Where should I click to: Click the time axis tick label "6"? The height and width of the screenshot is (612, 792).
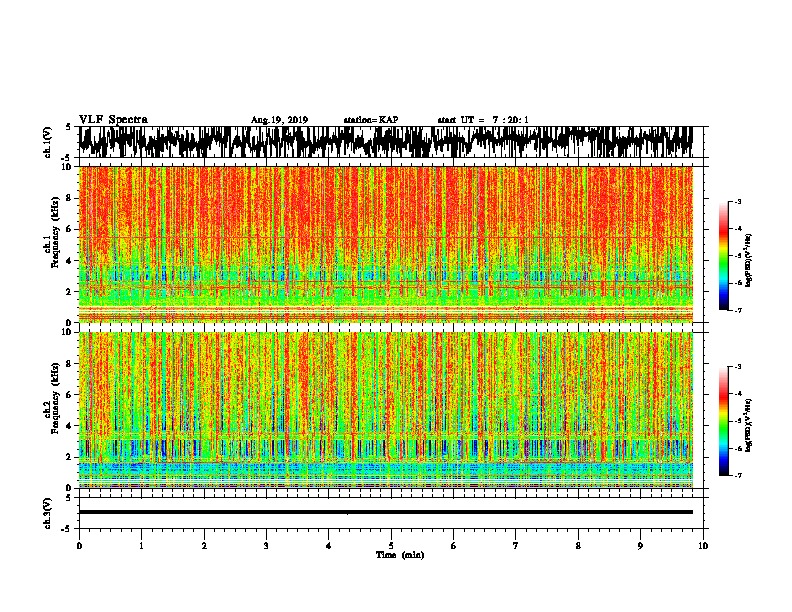pyautogui.click(x=454, y=546)
